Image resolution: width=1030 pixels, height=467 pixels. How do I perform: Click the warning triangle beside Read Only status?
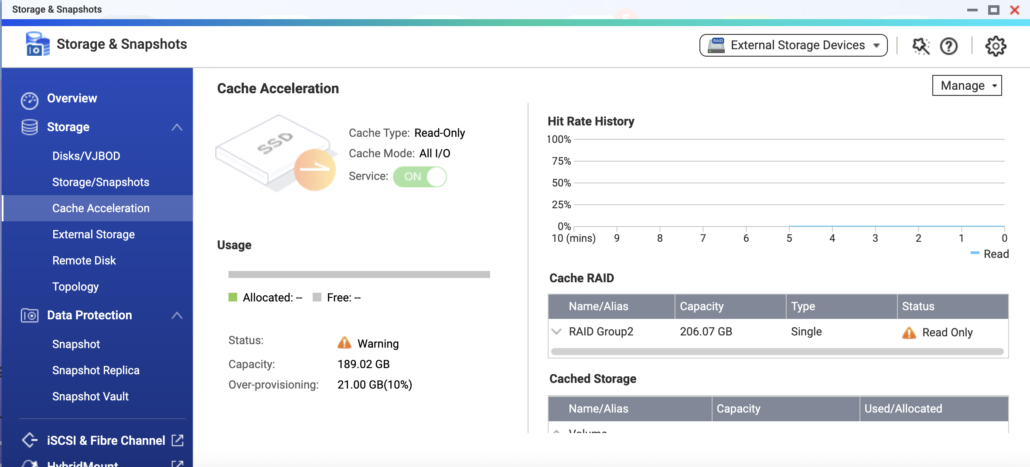pyautogui.click(x=909, y=332)
